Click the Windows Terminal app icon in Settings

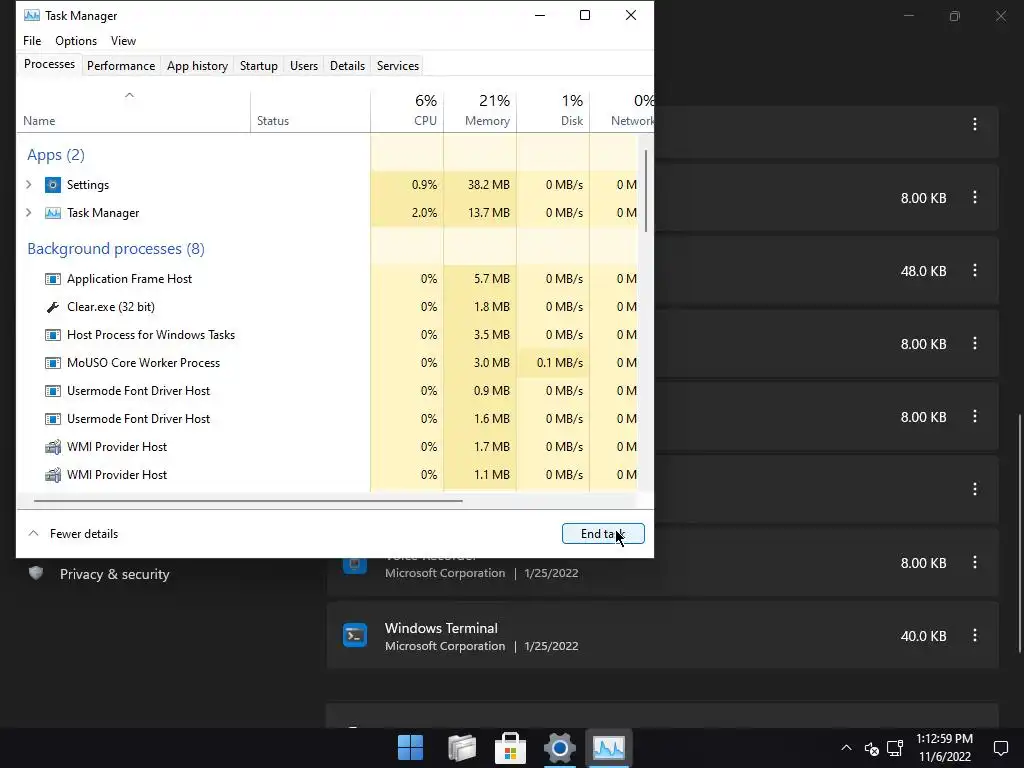(x=355, y=635)
